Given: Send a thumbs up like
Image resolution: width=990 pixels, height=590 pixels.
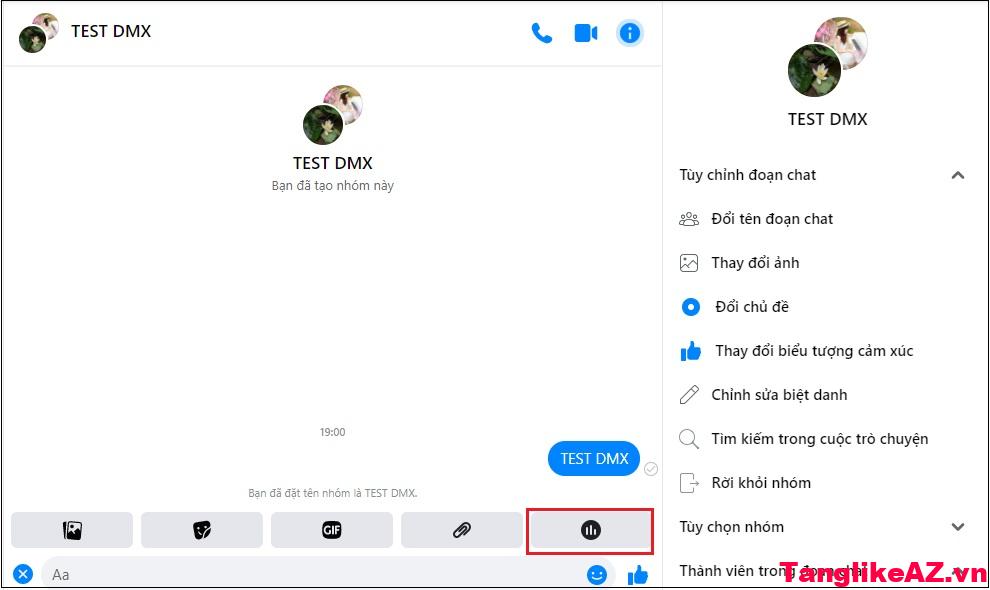Looking at the screenshot, I should coord(638,574).
